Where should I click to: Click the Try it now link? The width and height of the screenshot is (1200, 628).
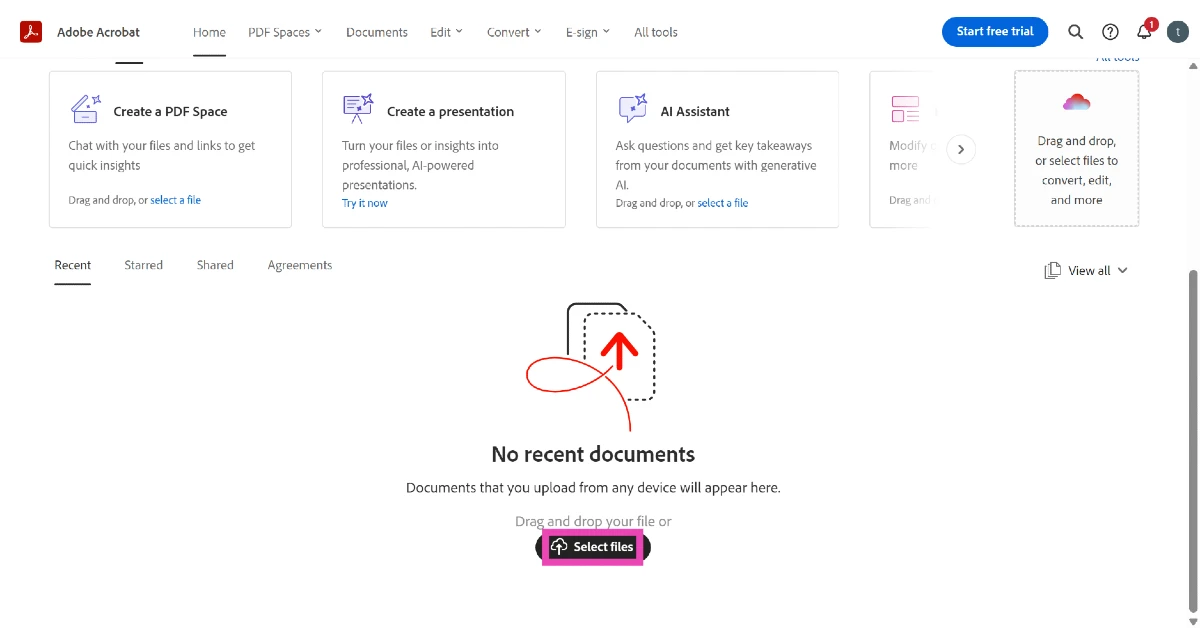(x=364, y=202)
